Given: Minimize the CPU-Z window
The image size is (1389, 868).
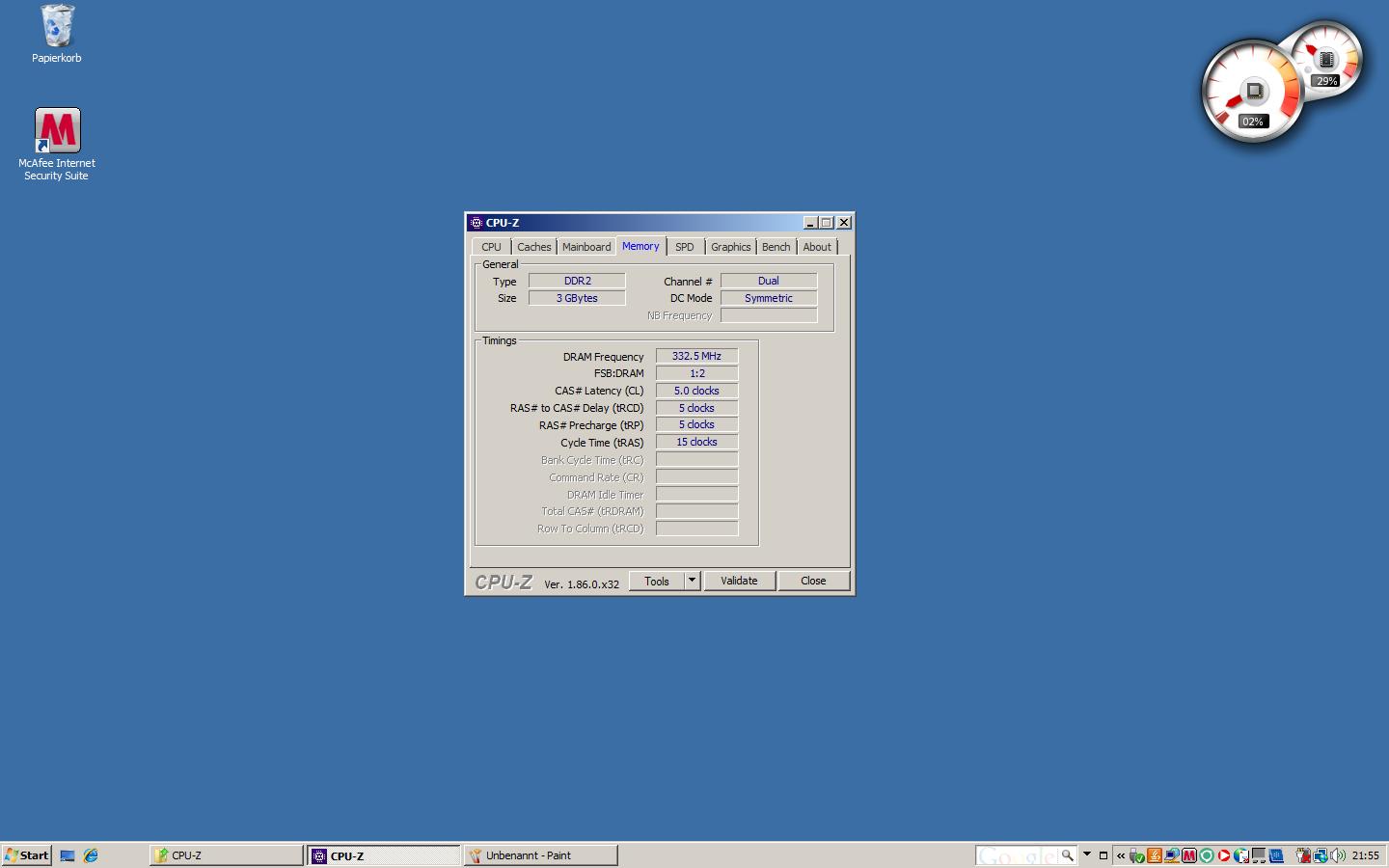Looking at the screenshot, I should 810,223.
